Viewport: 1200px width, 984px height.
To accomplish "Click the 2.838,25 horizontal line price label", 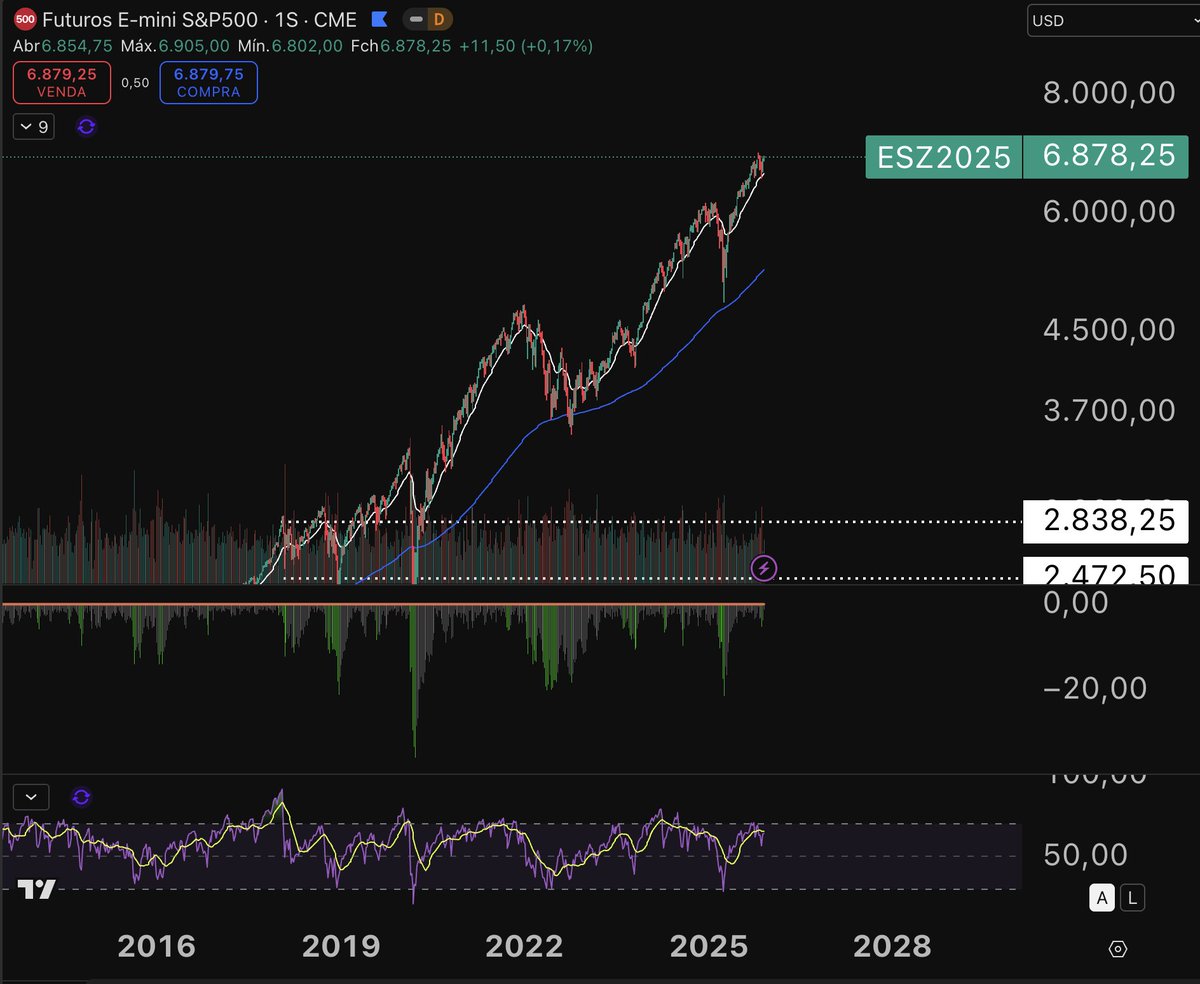I will coord(1107,521).
